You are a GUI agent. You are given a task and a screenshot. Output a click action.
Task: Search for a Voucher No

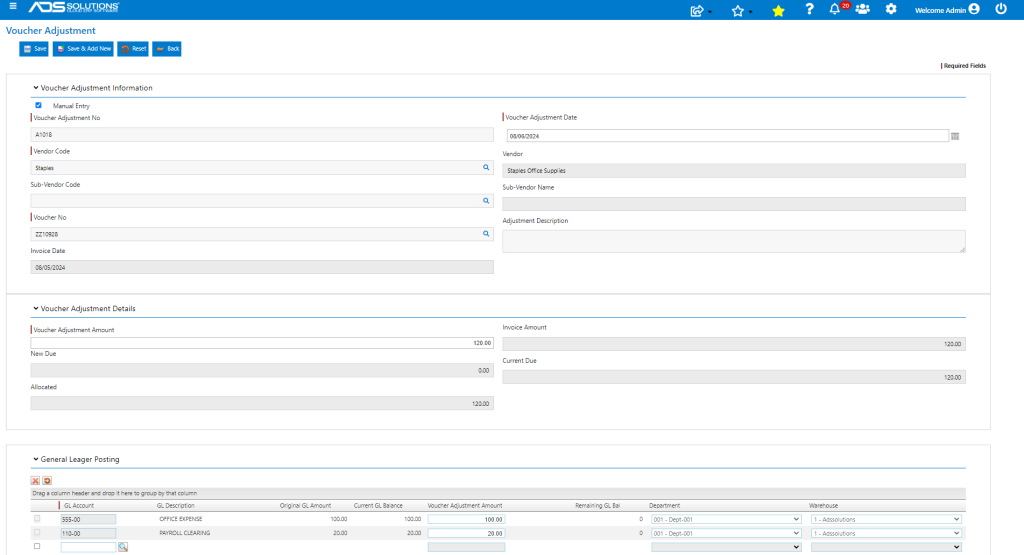click(486, 234)
